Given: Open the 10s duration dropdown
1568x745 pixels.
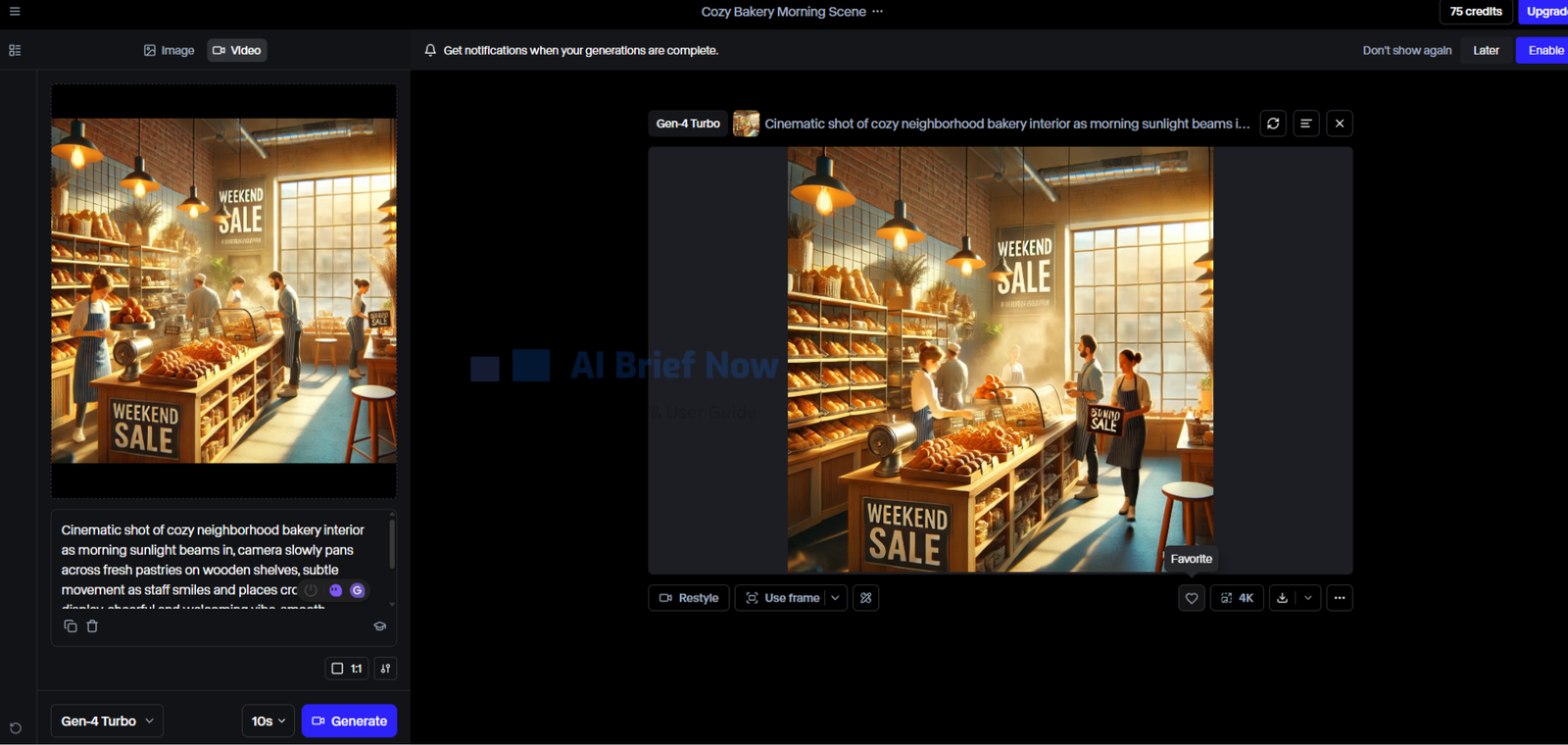Looking at the screenshot, I should 269,720.
